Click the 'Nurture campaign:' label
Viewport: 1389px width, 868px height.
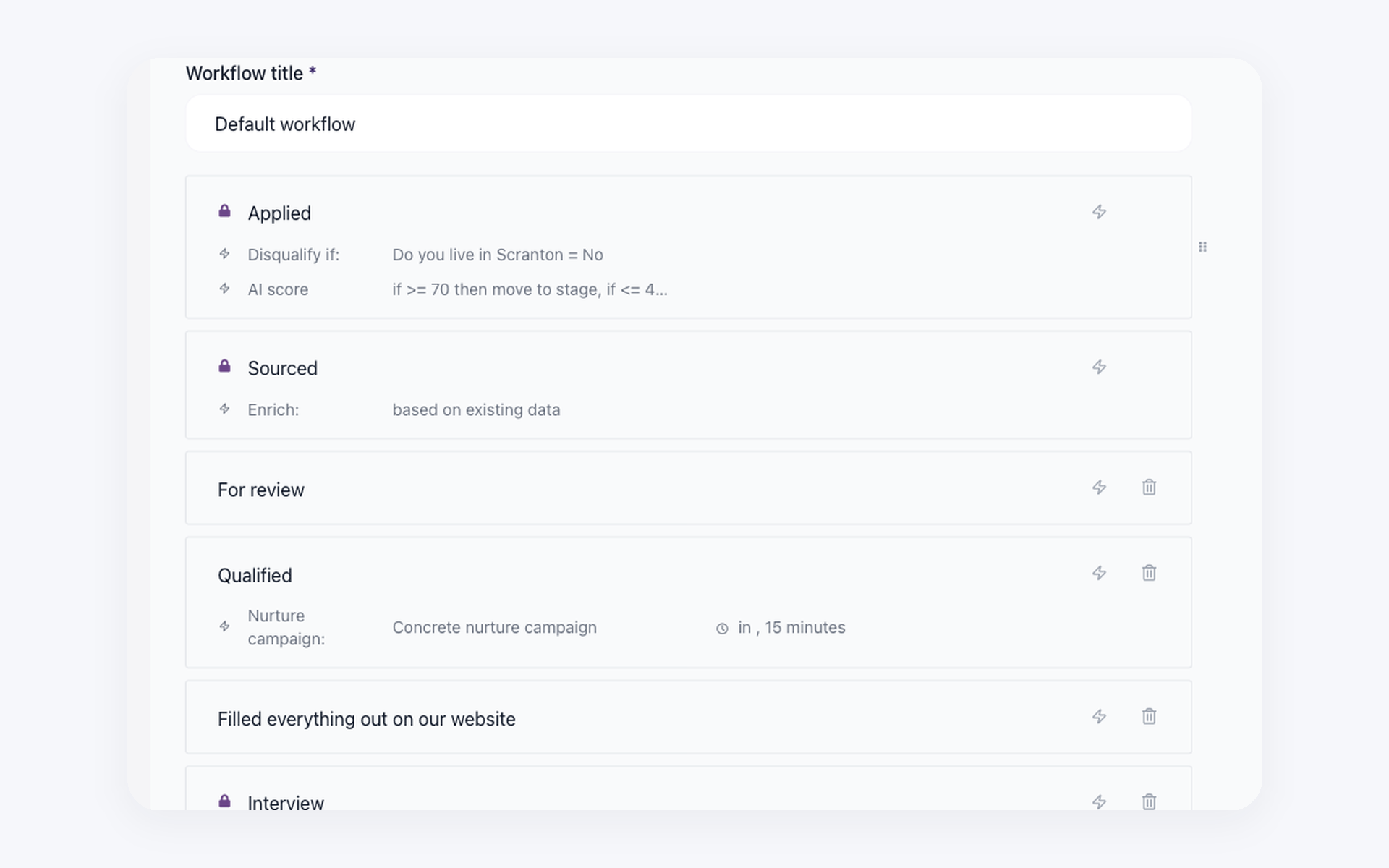[x=286, y=627]
